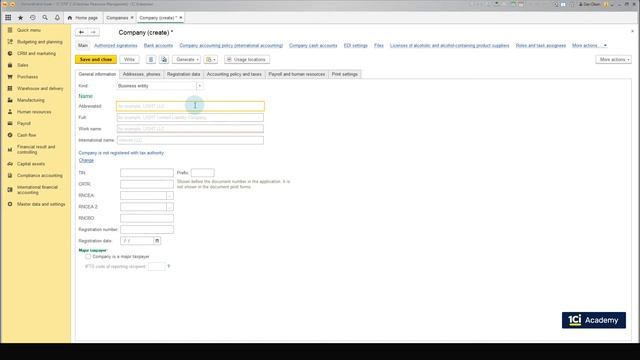640x360 pixels.
Task: Open the Payroll section
Action: [x=24, y=123]
